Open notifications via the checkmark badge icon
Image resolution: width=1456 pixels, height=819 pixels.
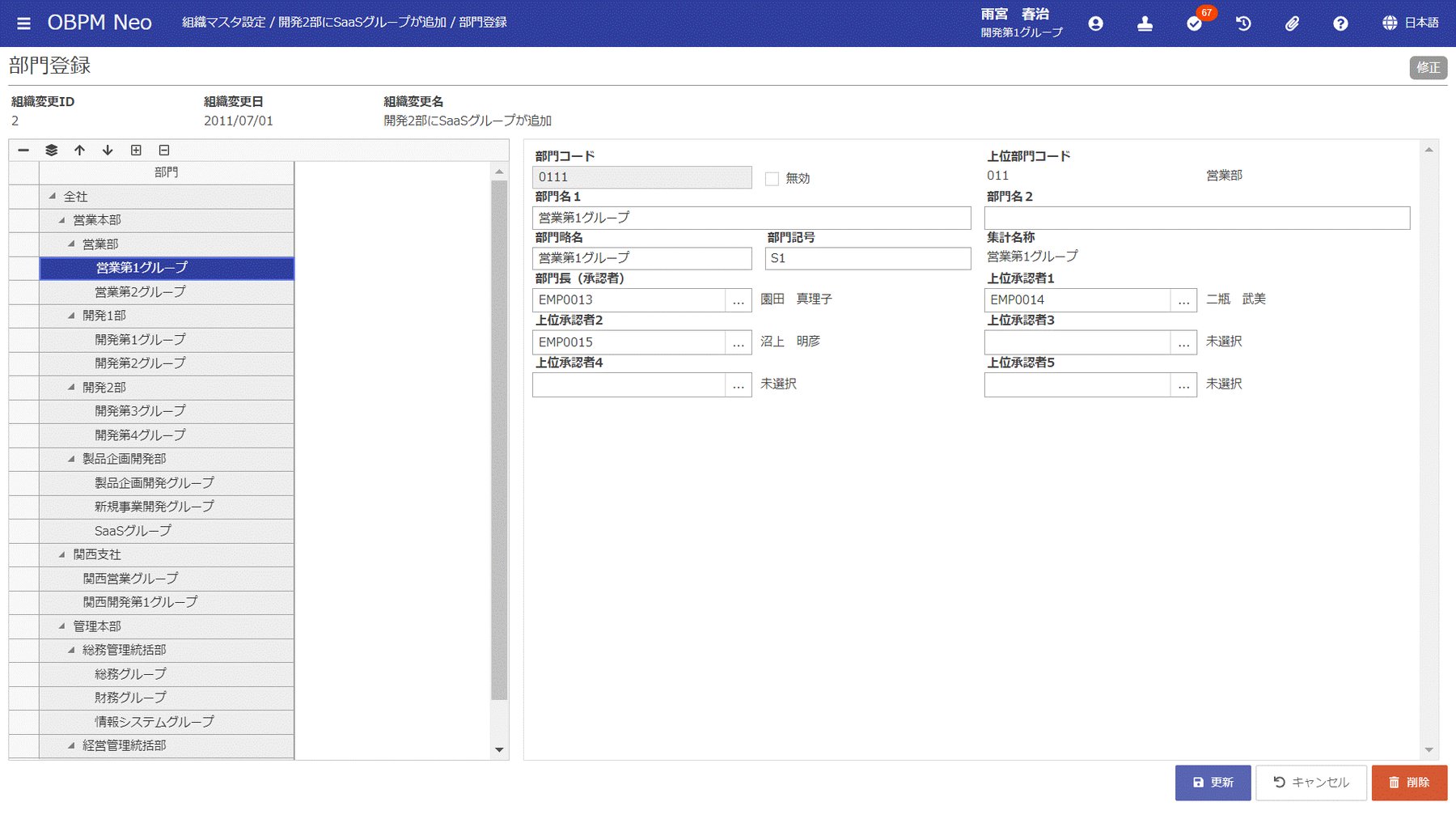click(x=1194, y=23)
